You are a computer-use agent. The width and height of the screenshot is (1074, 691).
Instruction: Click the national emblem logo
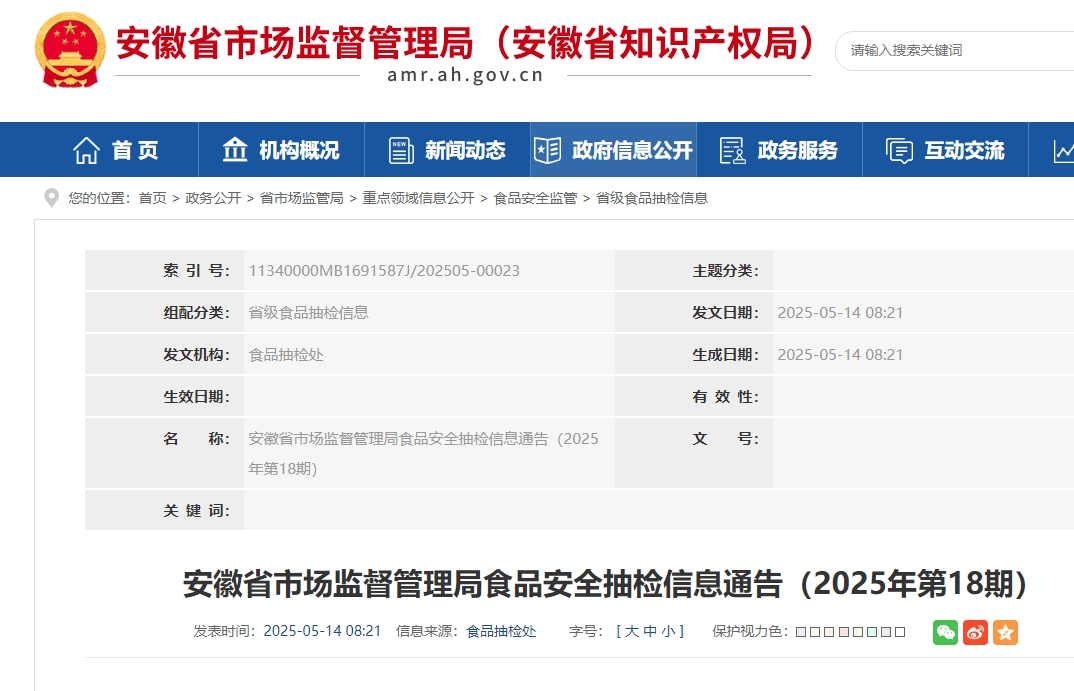pos(70,50)
